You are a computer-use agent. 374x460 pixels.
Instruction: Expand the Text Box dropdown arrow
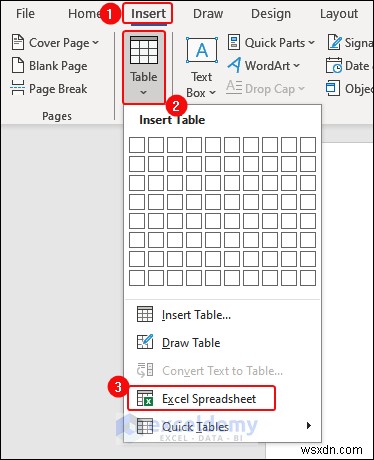click(212, 92)
